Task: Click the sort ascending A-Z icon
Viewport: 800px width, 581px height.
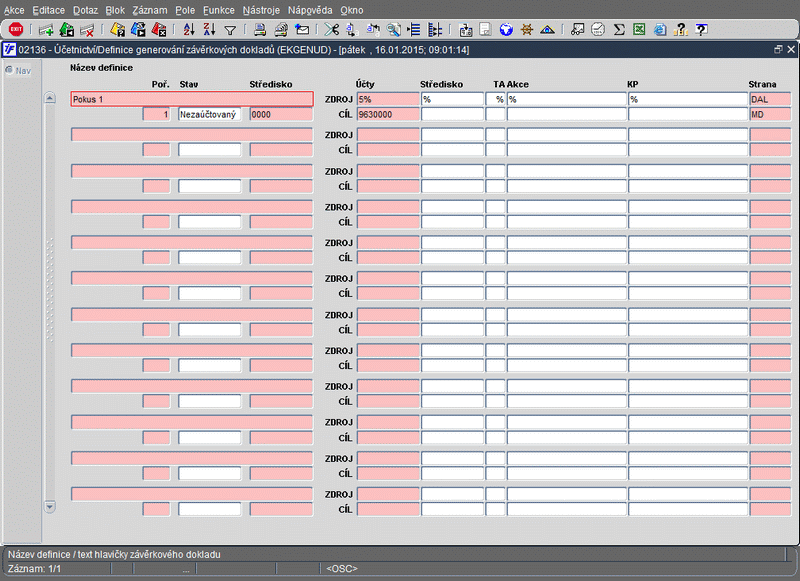Action: coord(188,30)
